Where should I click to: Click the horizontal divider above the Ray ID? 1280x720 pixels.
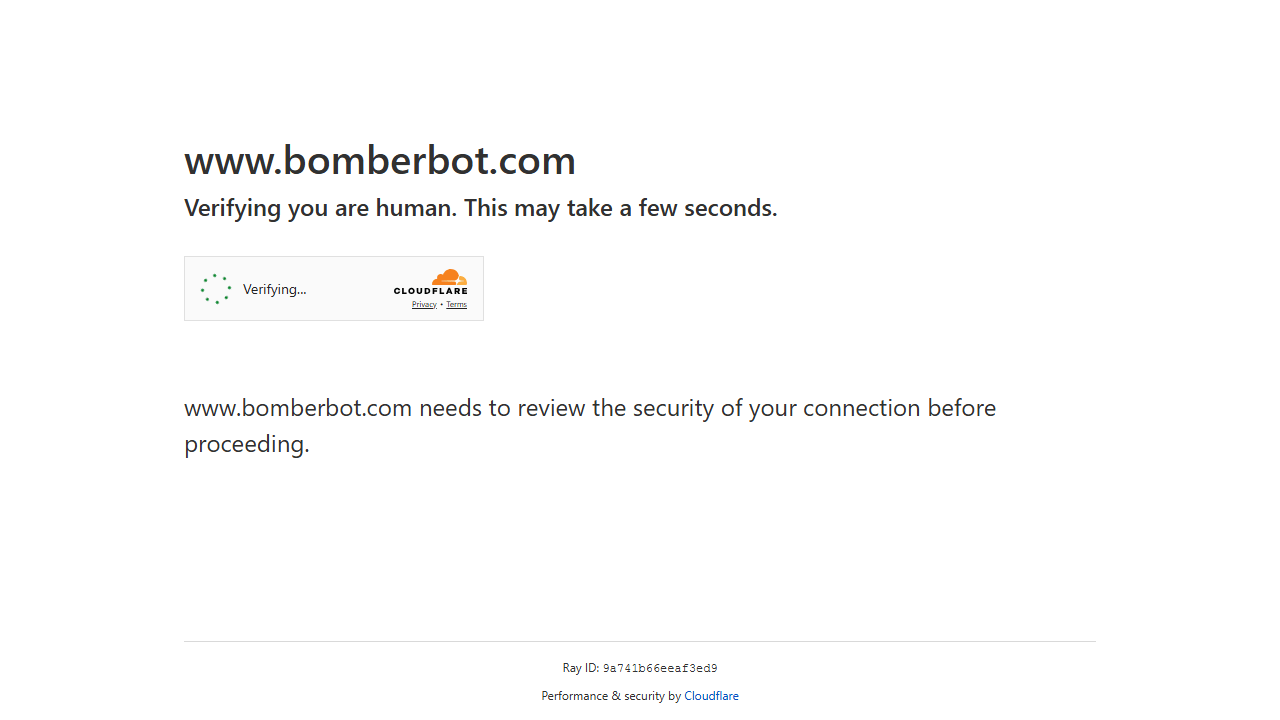(x=640, y=641)
